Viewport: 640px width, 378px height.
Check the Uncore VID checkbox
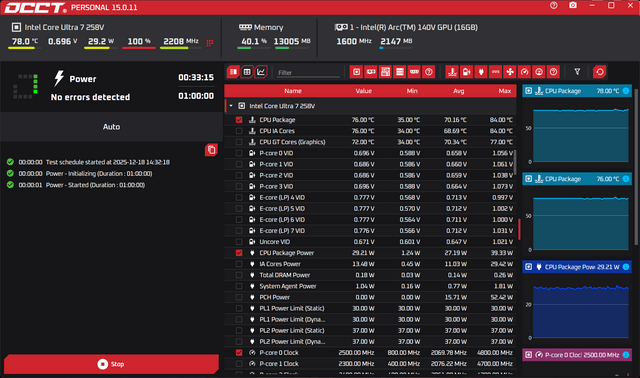coord(239,242)
